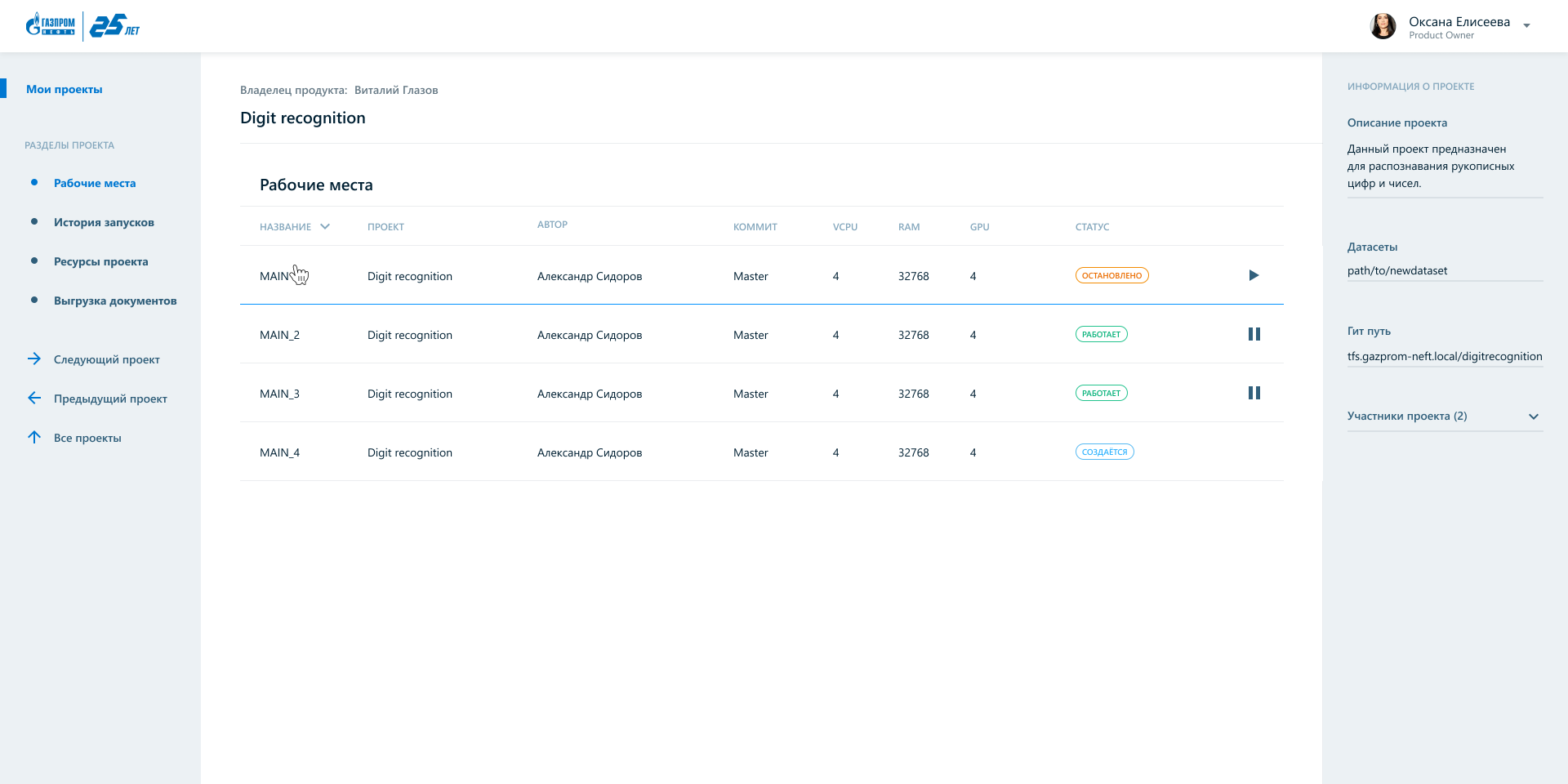The height and width of the screenshot is (784, 1568).
Task: Open Ресурсы проекта section
Action: pyautogui.click(x=101, y=261)
